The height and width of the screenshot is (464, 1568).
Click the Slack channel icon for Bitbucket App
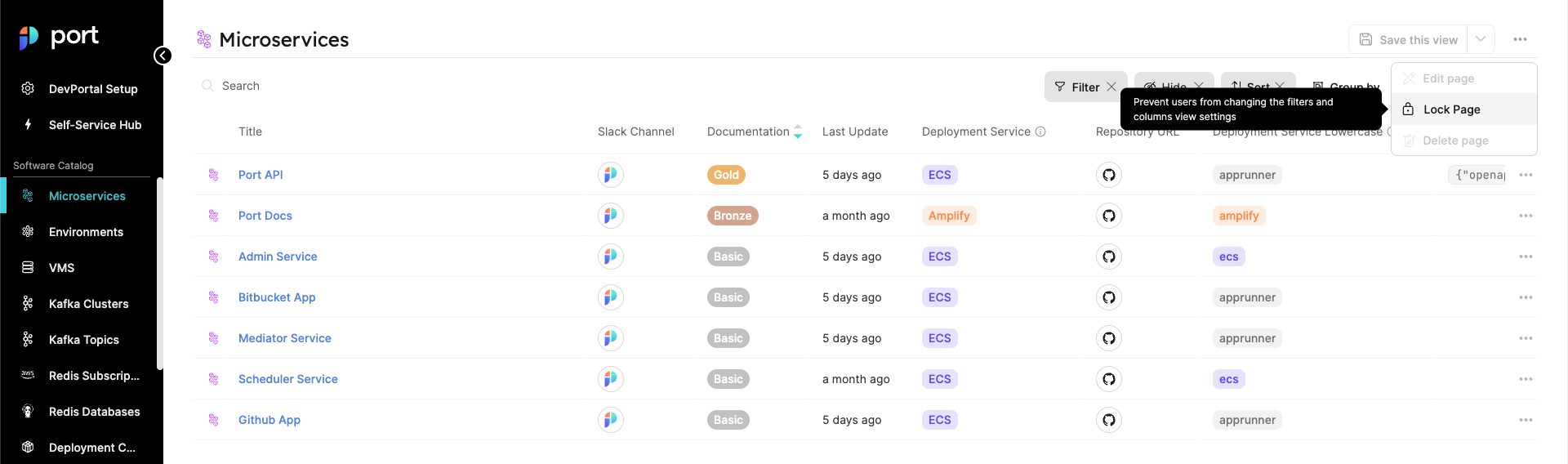[611, 297]
